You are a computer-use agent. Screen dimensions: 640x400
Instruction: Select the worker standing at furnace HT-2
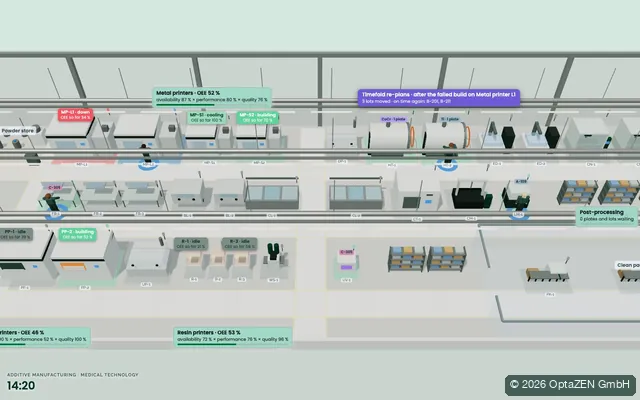click(449, 152)
